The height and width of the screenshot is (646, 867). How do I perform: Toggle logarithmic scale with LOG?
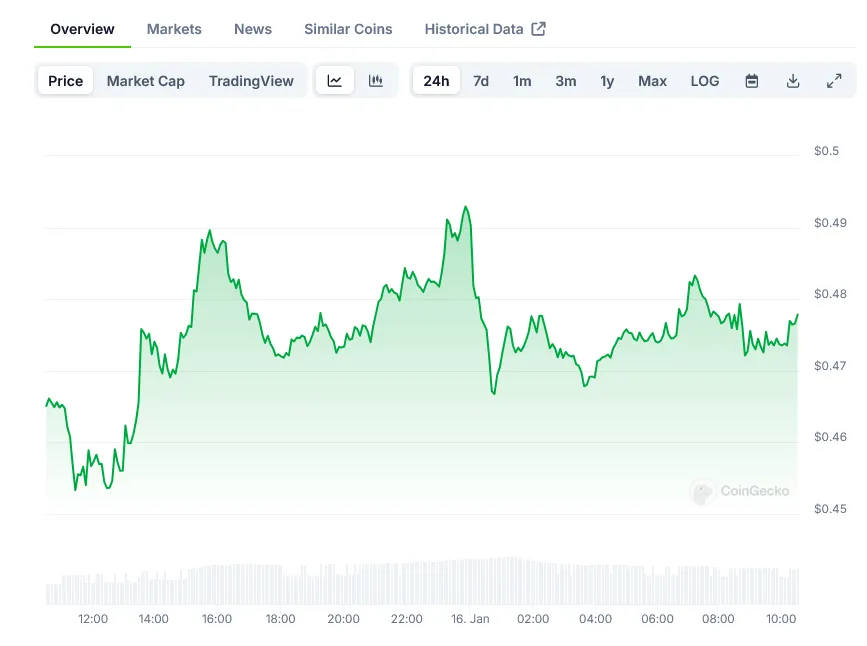(704, 81)
